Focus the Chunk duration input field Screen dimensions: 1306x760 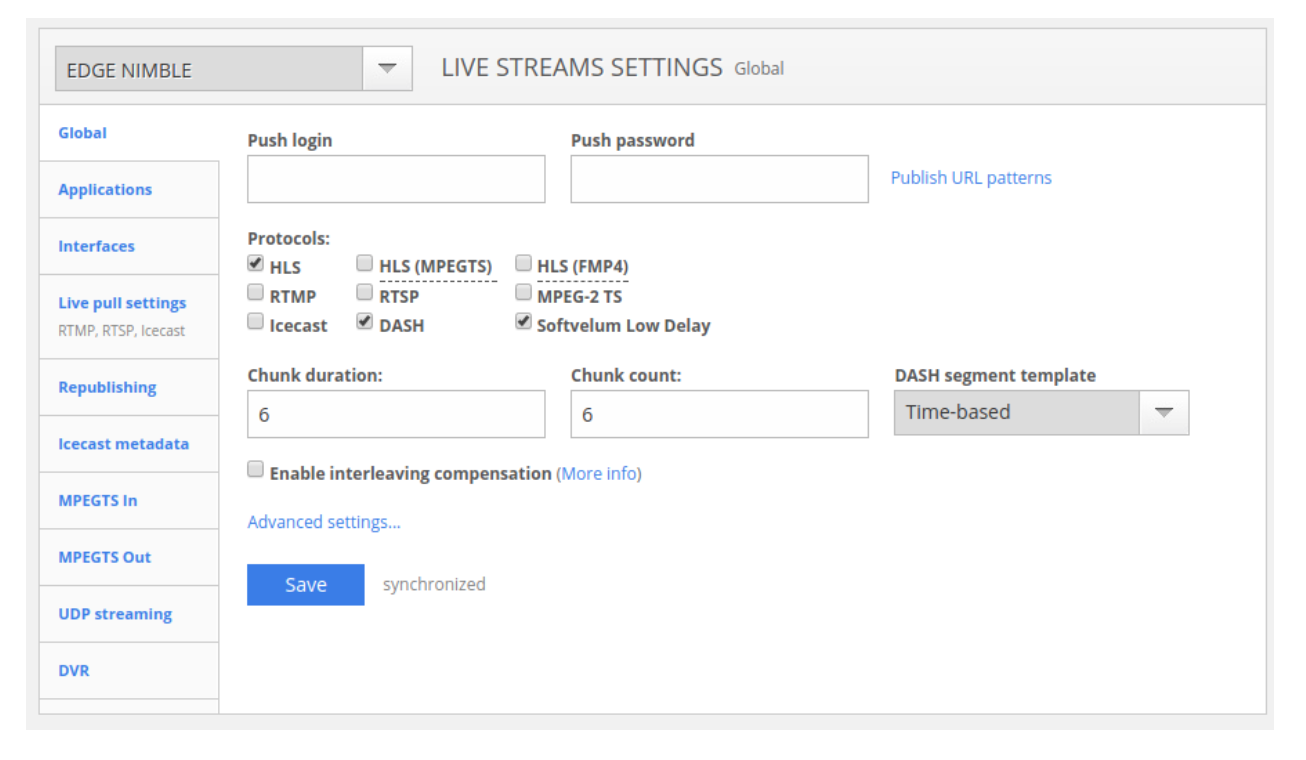[x=396, y=414]
